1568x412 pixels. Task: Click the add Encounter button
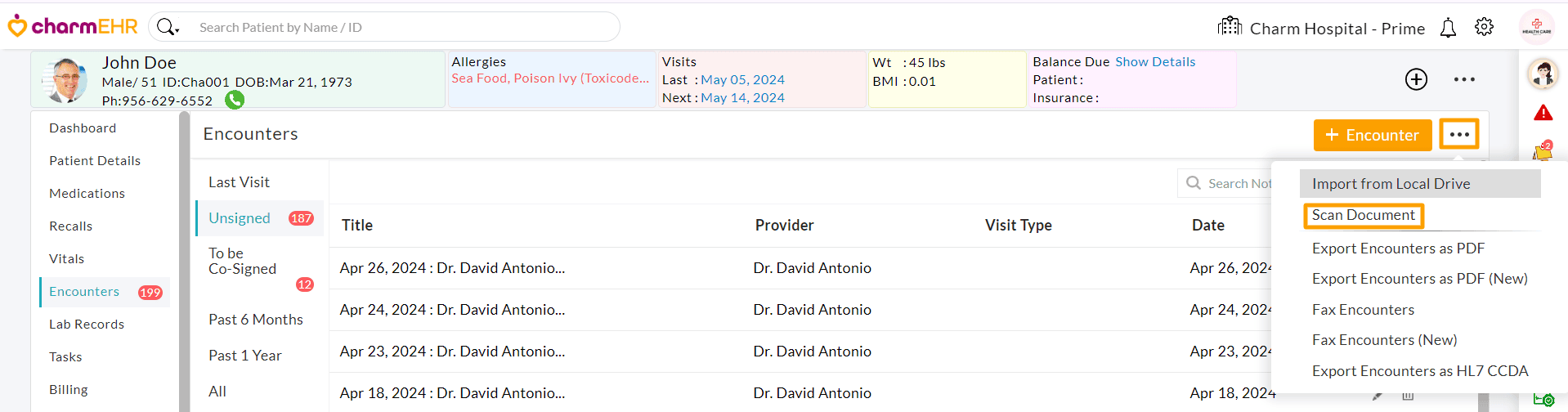point(1372,135)
